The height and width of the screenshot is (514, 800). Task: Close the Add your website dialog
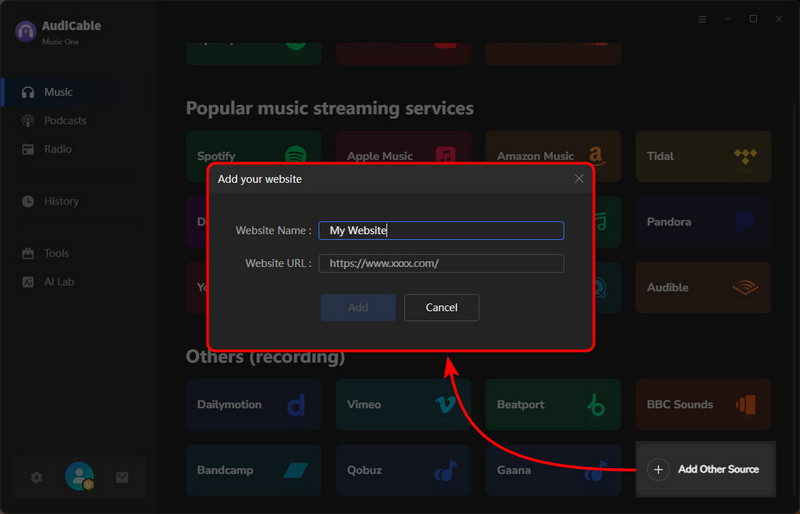coord(579,179)
